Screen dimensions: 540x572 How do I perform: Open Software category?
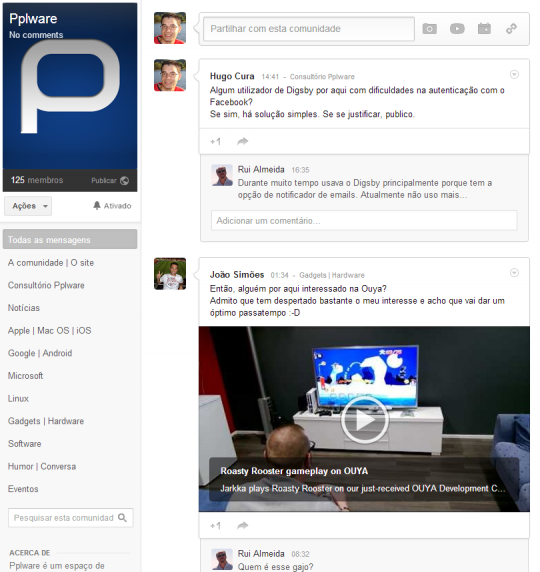(x=24, y=444)
